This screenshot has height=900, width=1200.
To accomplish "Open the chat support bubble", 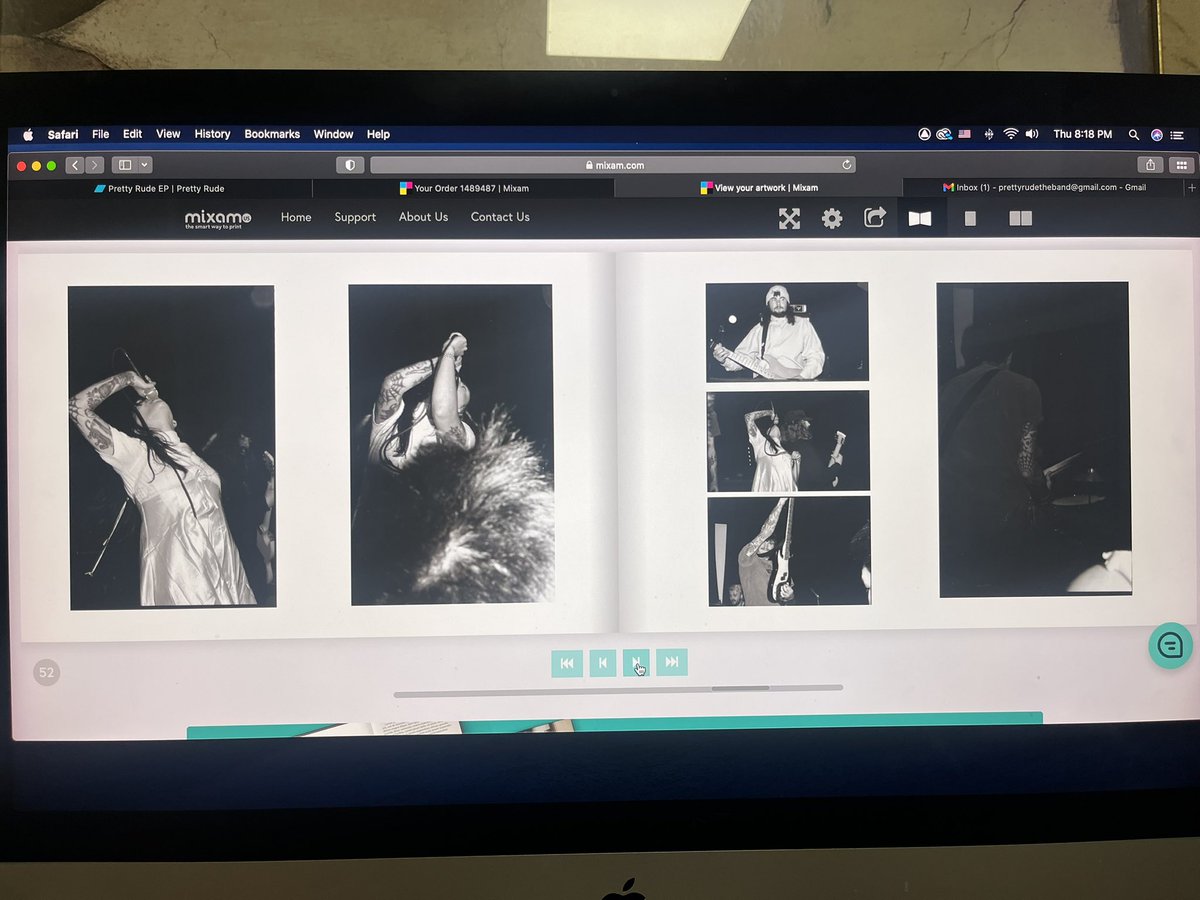I will 1171,646.
